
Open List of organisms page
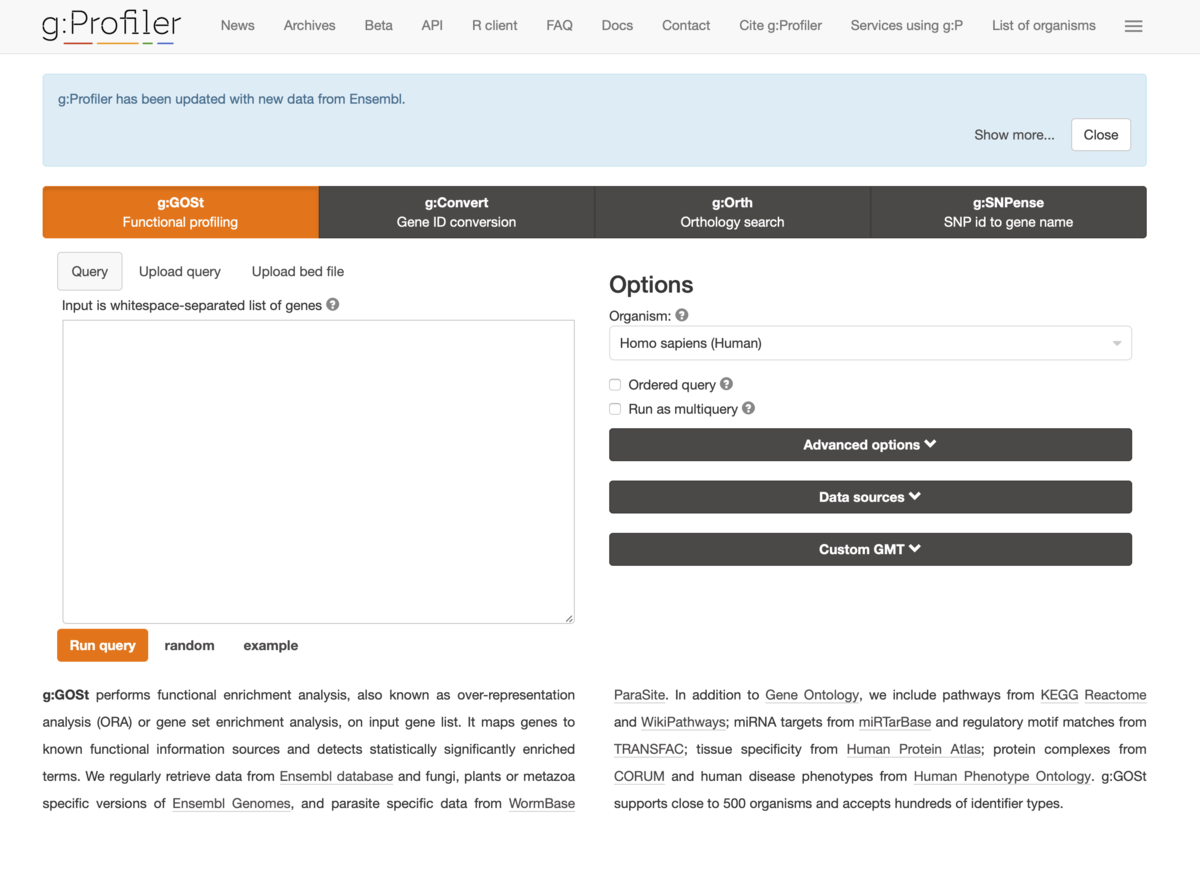pyautogui.click(x=1044, y=25)
